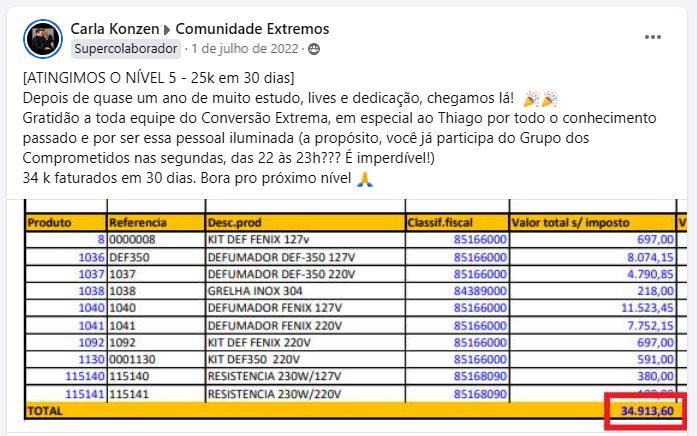The image size is (697, 436).
Task: Open the spreadsheet image attachment
Action: [347, 315]
